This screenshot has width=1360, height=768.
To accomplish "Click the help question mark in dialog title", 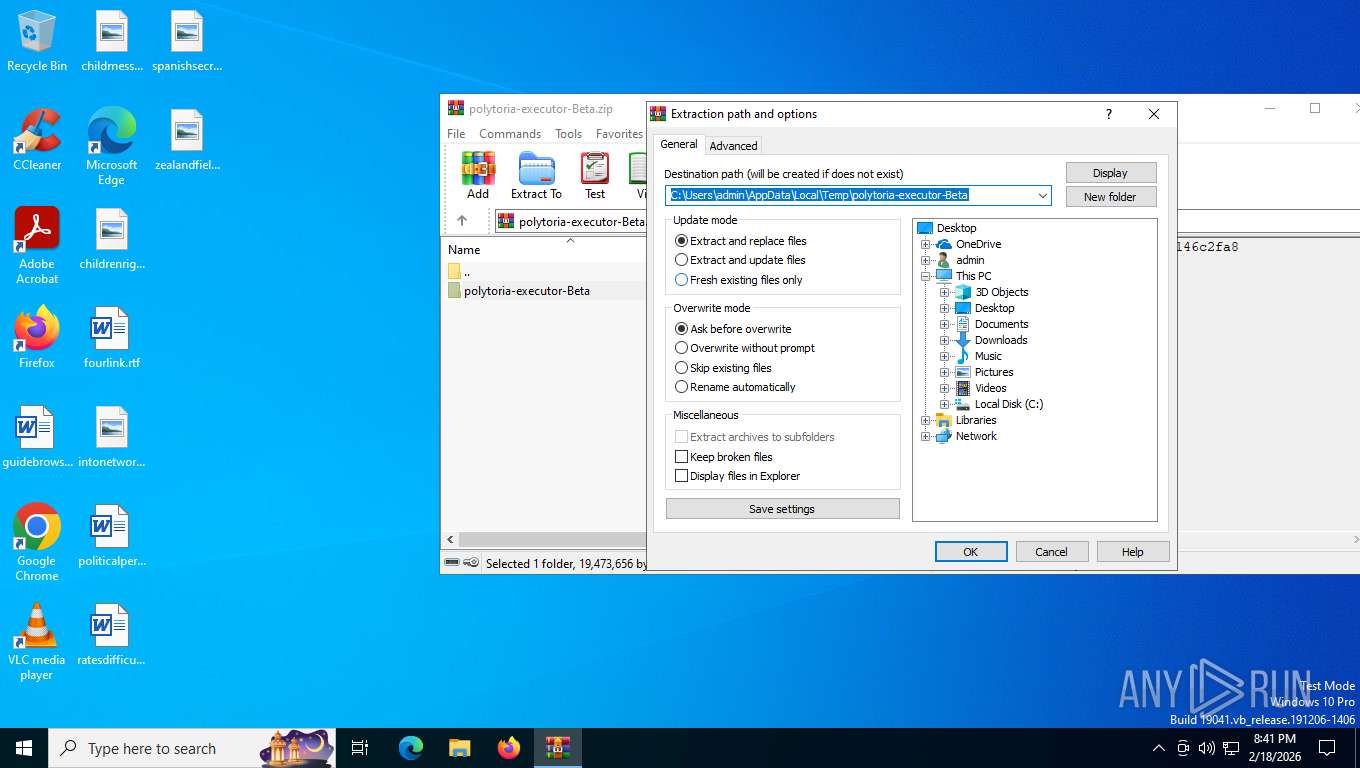I will 1108,114.
